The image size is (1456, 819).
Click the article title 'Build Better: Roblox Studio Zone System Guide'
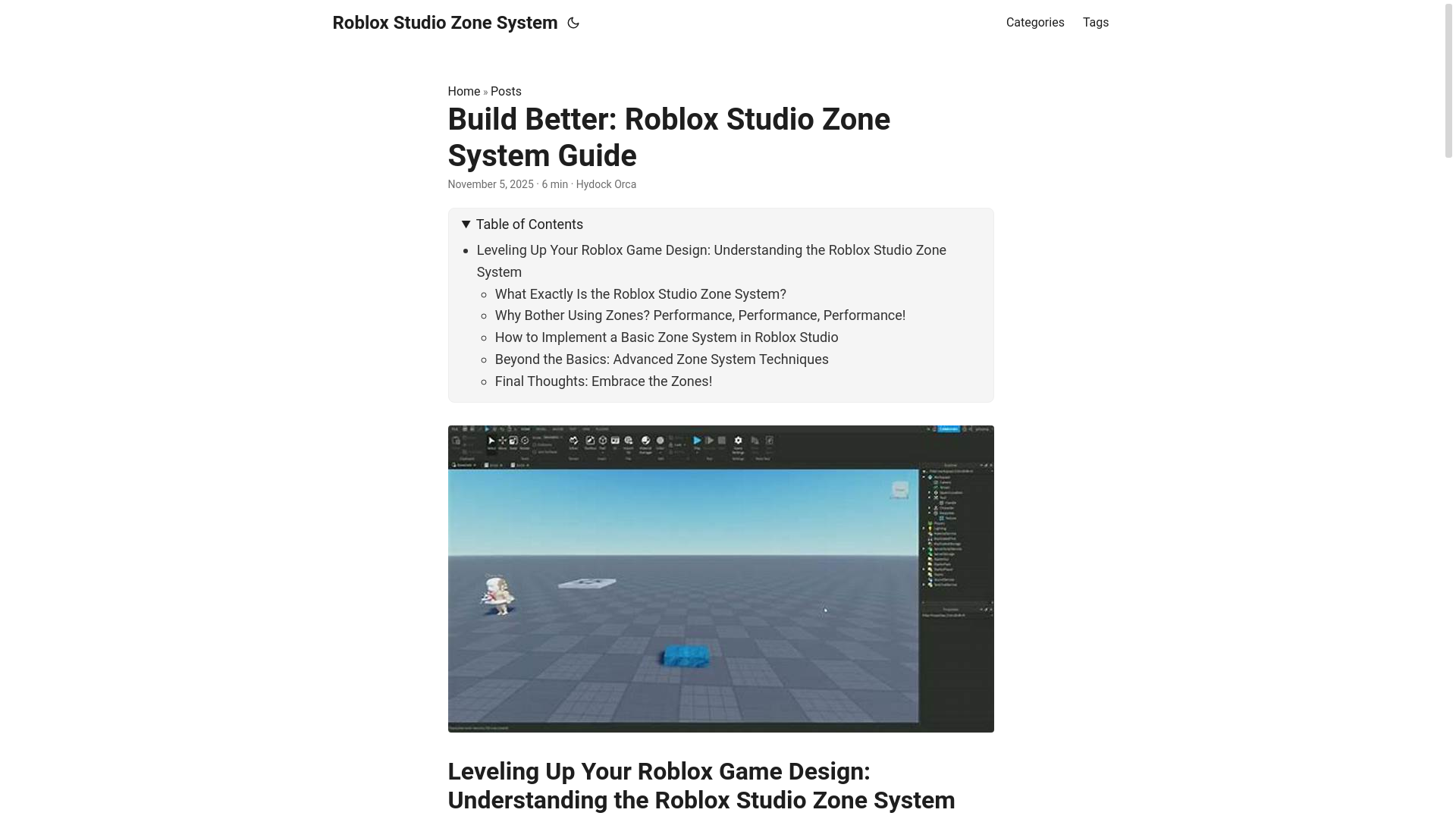tap(669, 137)
